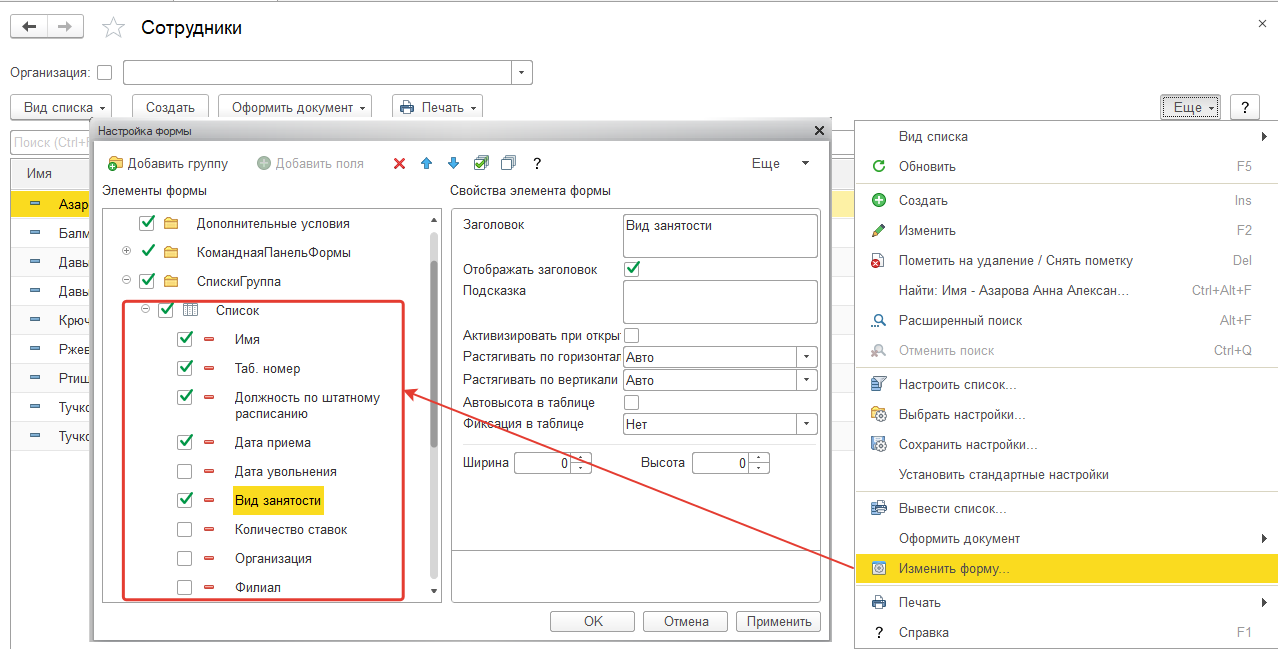
Task: Click the Выбрать настройки icon
Action: click(879, 414)
